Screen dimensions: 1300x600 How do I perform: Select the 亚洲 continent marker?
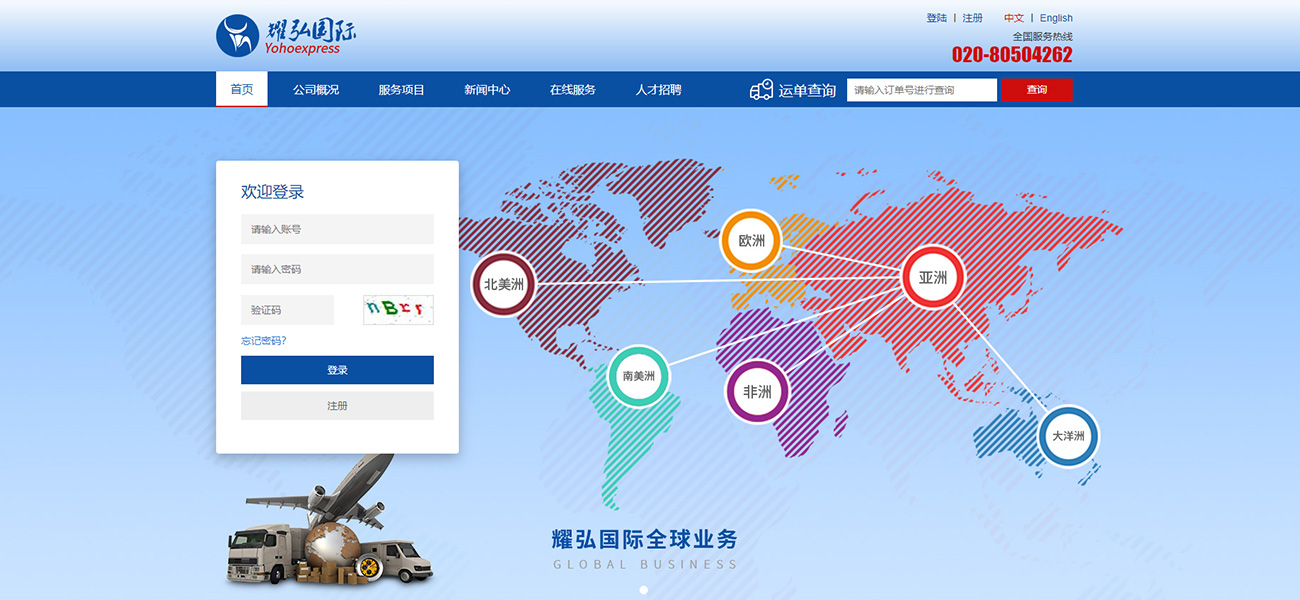tap(932, 278)
